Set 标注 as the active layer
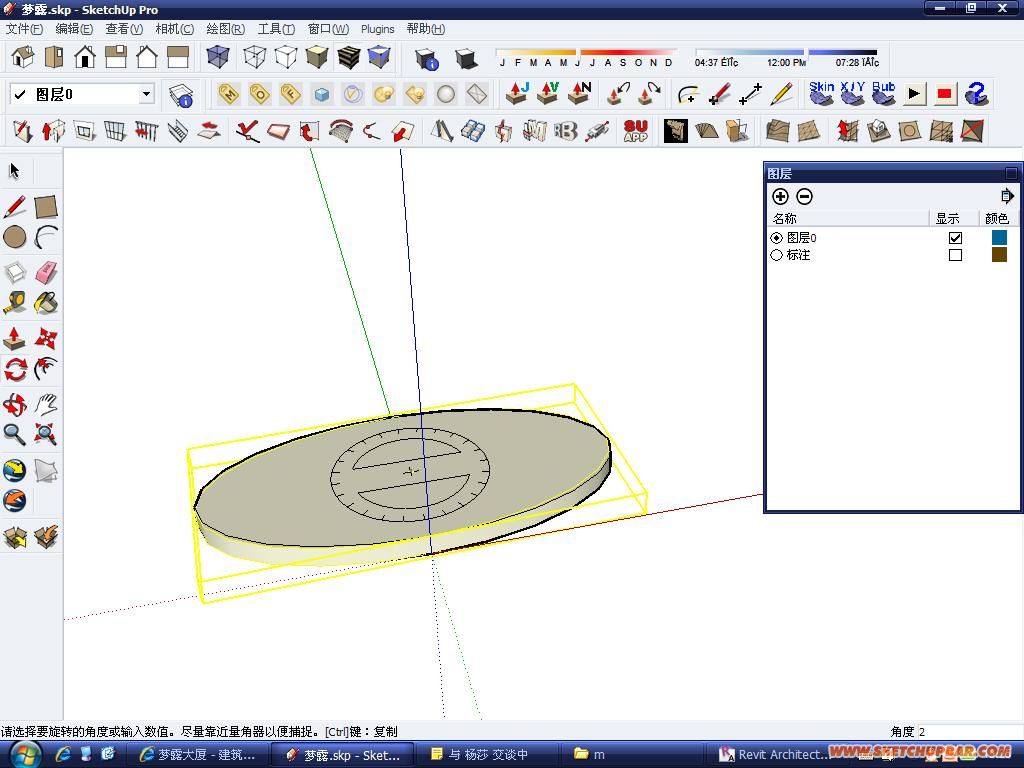This screenshot has width=1024, height=768. pos(776,255)
